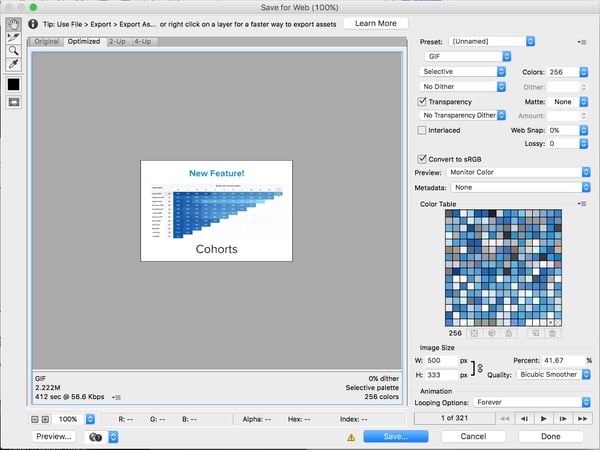The image size is (600, 450).
Task: Click the black eyedropper color swatch
Action: 15,84
